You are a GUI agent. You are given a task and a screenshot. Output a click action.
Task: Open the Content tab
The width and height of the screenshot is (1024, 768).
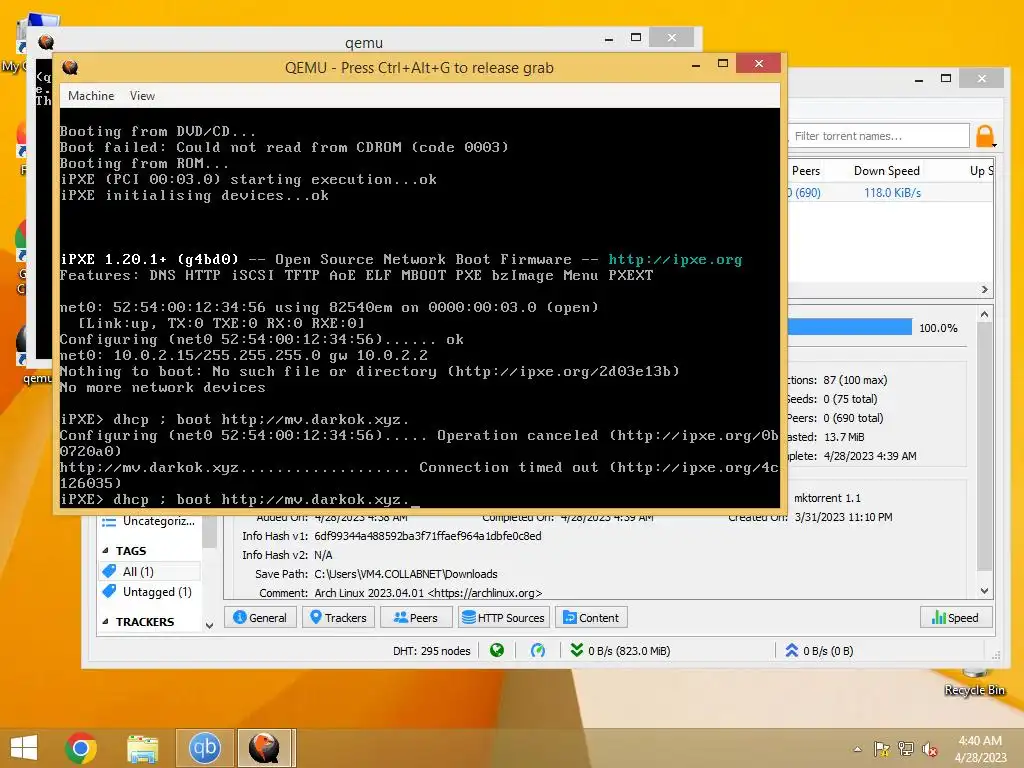(591, 617)
